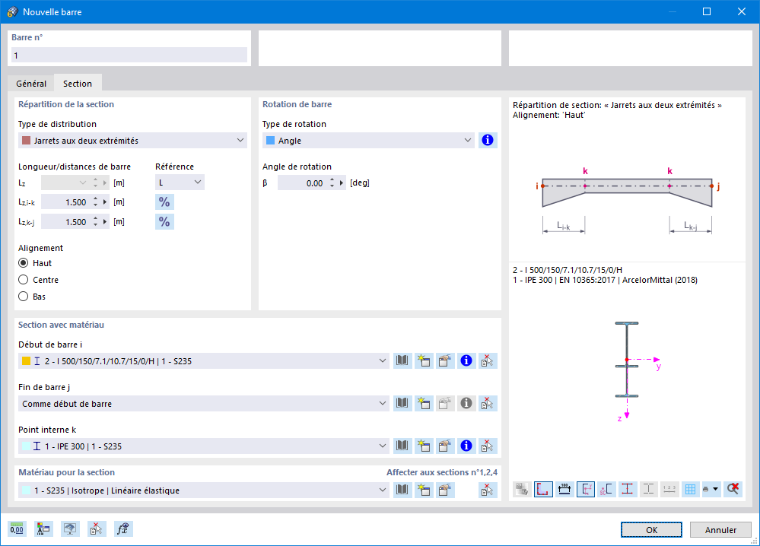Click the delete-selection cursor icon at dialog bottom
760x546 pixels.
click(x=96, y=529)
